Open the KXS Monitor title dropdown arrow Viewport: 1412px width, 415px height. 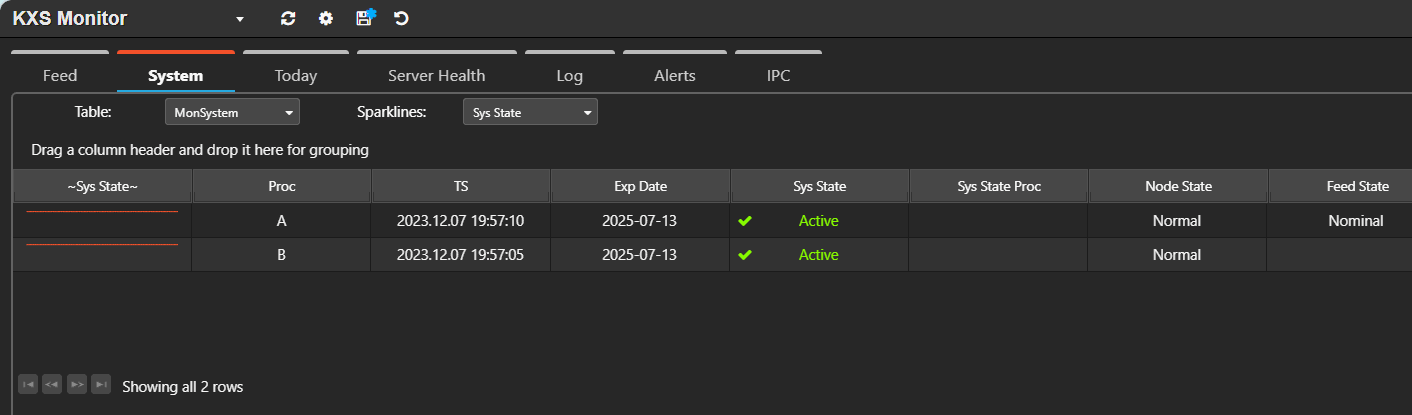pos(240,19)
